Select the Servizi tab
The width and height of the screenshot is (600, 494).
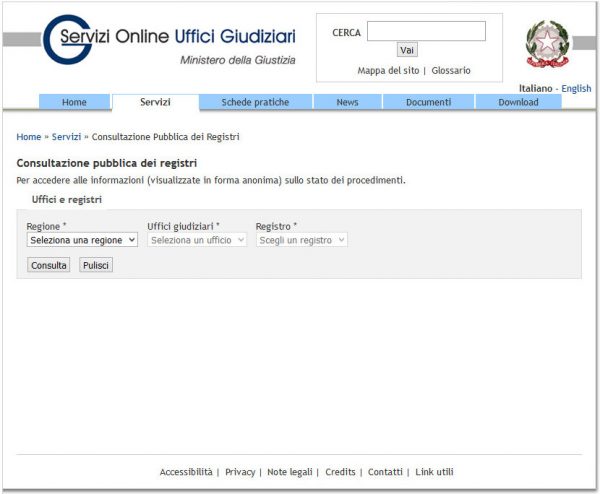coord(155,102)
